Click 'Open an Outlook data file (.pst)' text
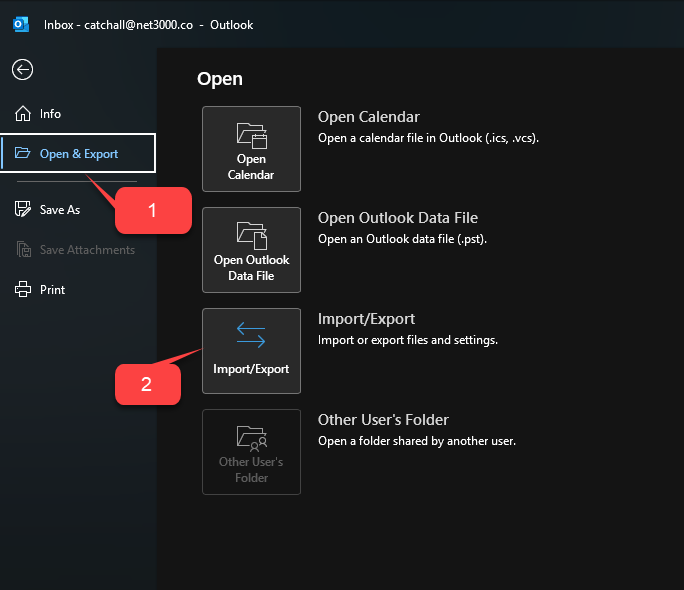Image resolution: width=684 pixels, height=590 pixels. (402, 239)
